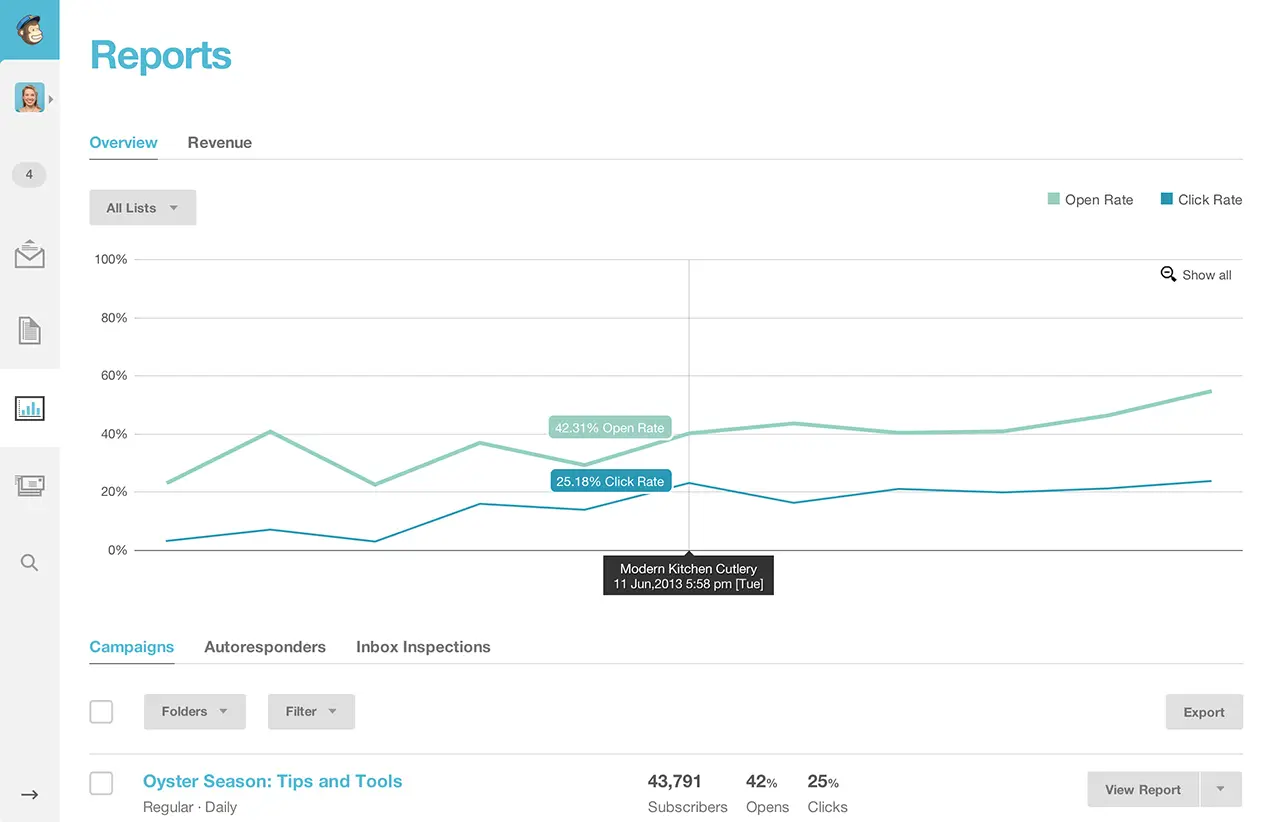Open the Lists cards icon in sidebar
The height and width of the screenshot is (822, 1272).
point(29,486)
